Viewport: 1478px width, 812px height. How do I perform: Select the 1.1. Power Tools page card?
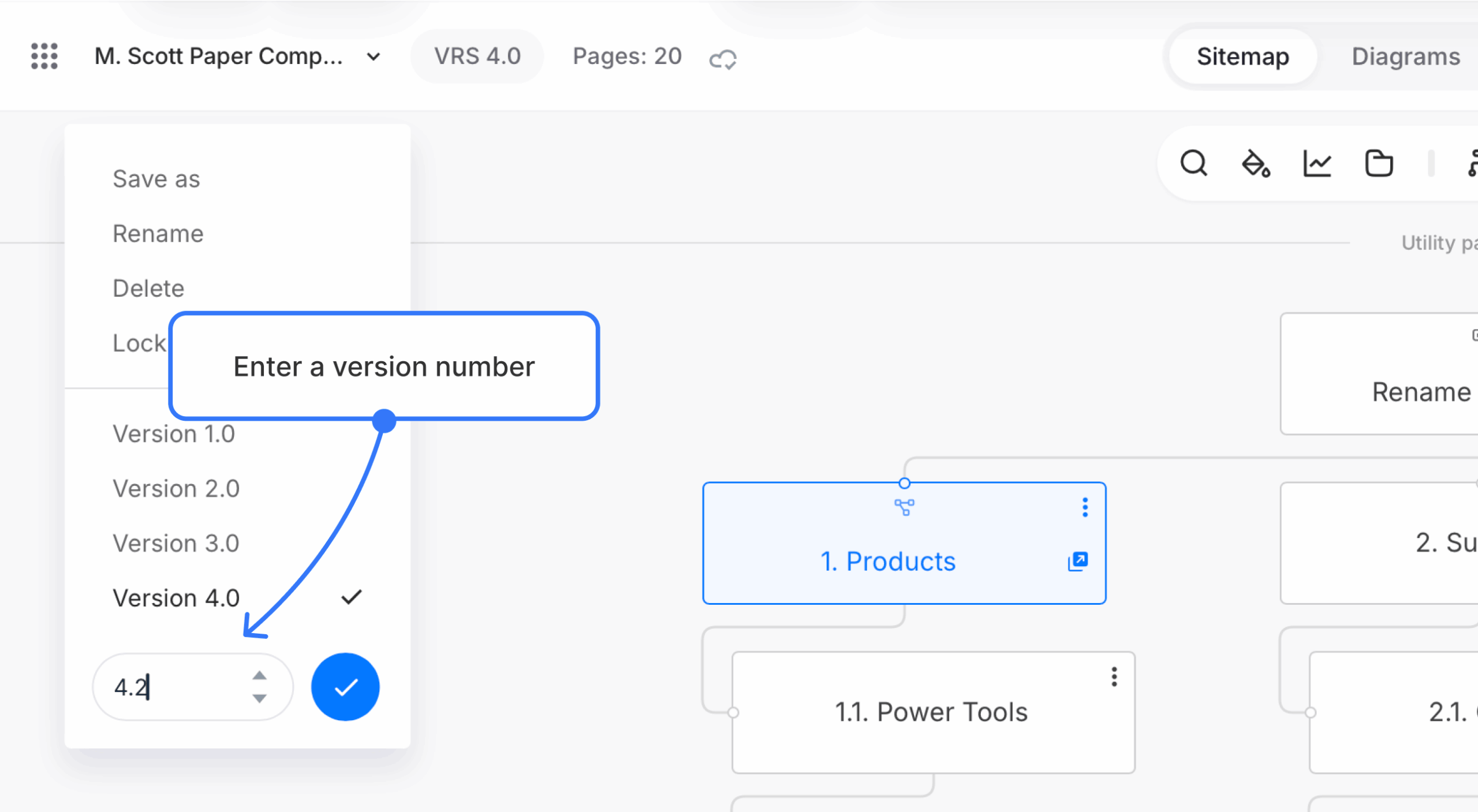933,712
